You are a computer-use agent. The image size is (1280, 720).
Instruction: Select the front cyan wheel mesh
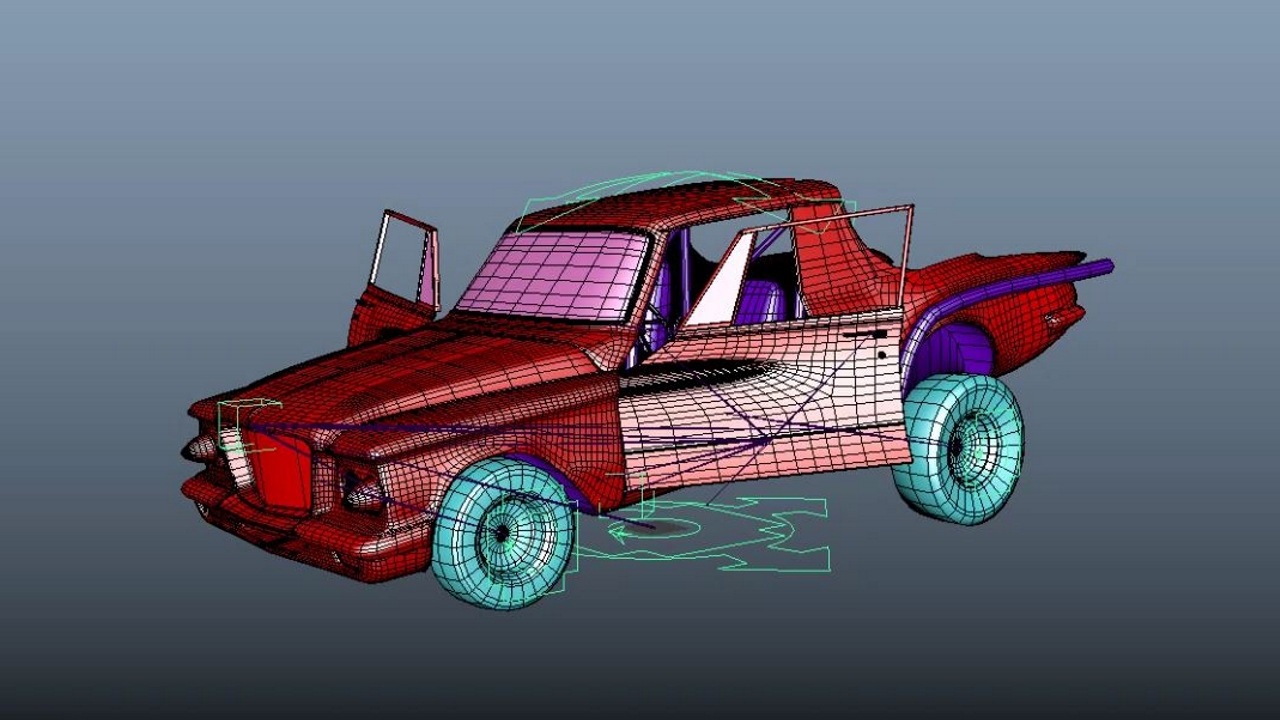[x=503, y=533]
